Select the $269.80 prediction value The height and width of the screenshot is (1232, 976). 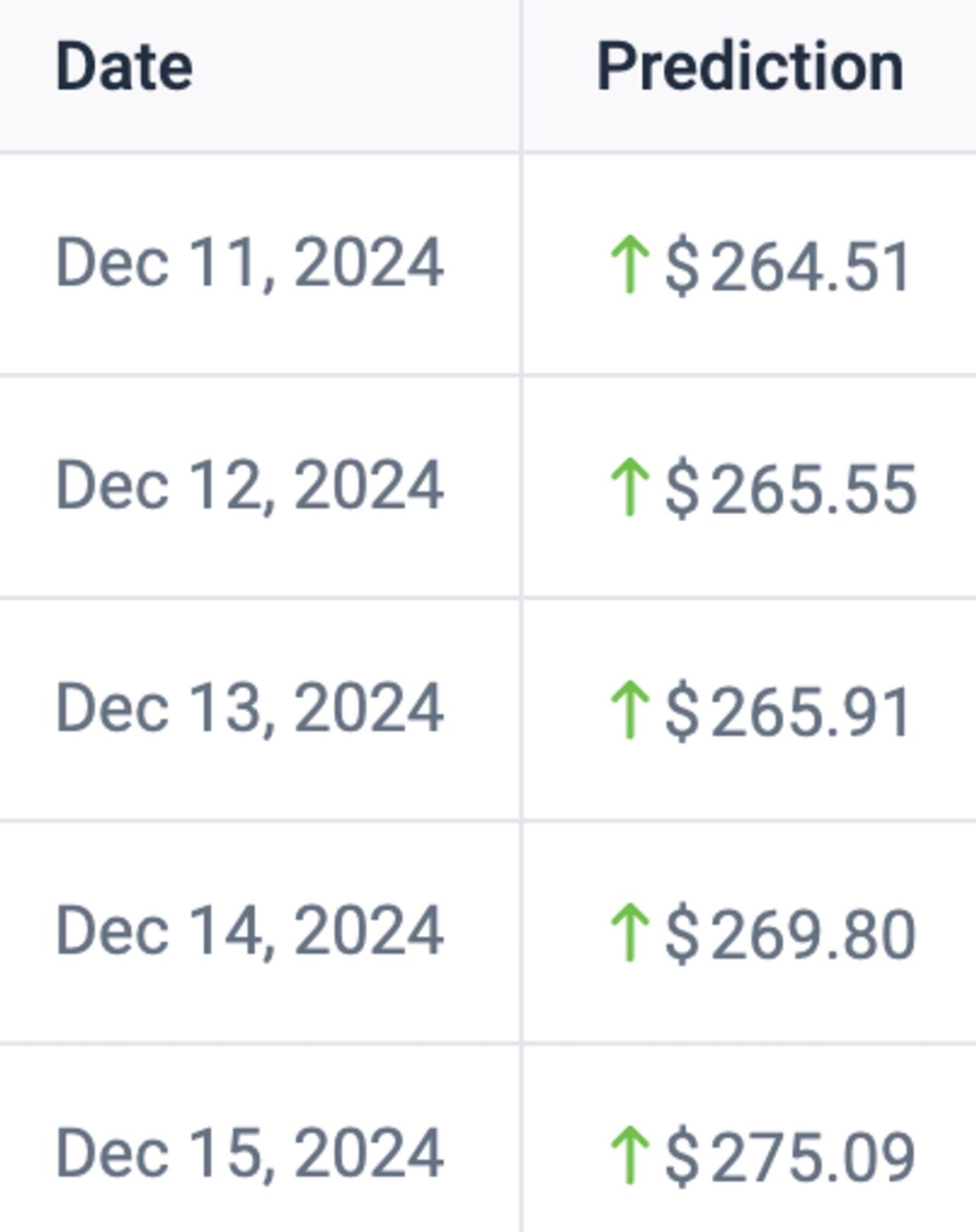point(790,934)
